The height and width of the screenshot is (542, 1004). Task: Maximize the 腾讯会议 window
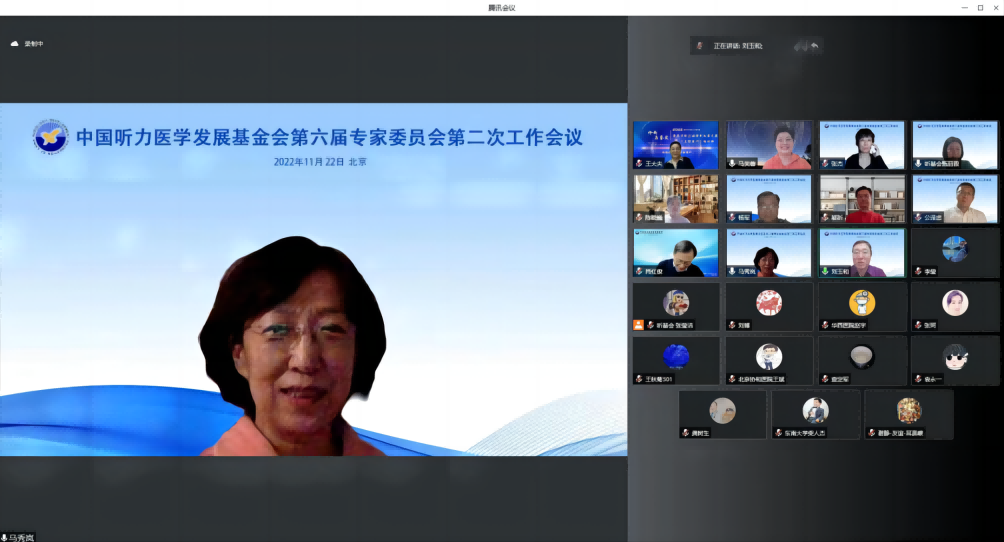[x=979, y=7]
